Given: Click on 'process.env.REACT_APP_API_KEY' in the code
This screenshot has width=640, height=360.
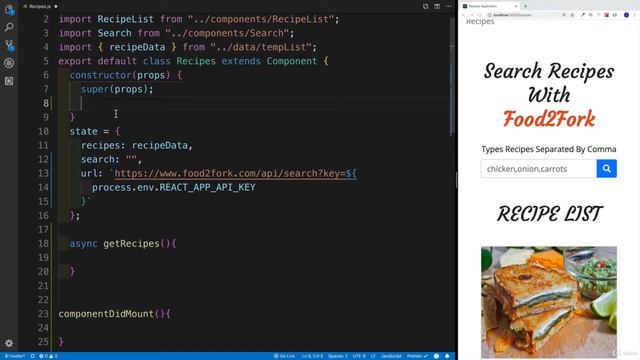Looking at the screenshot, I should coord(173,187).
